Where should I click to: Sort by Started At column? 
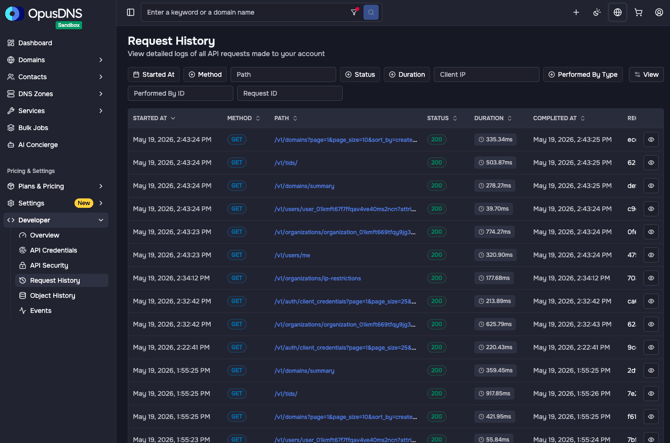click(154, 118)
